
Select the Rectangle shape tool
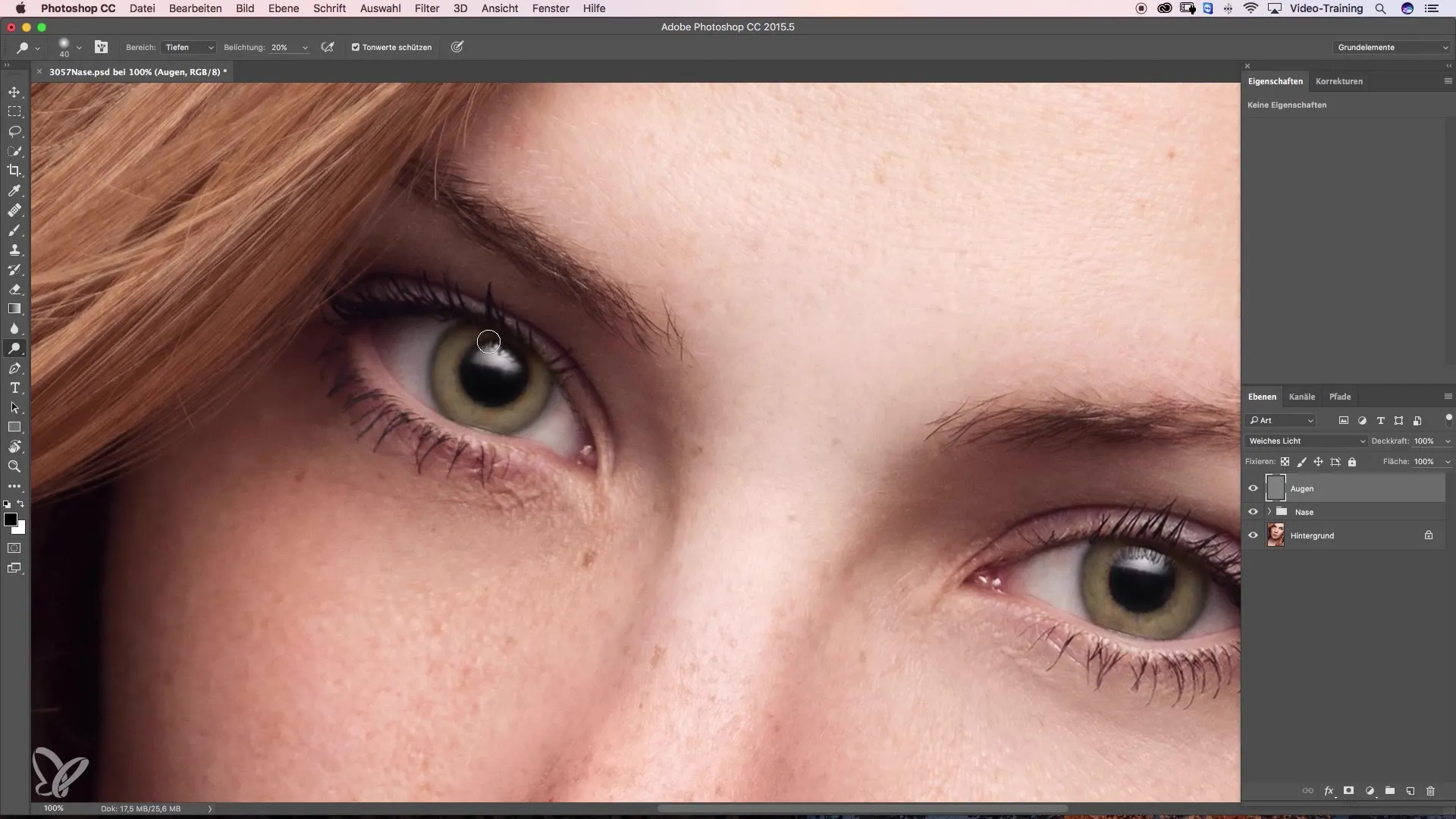tap(14, 427)
